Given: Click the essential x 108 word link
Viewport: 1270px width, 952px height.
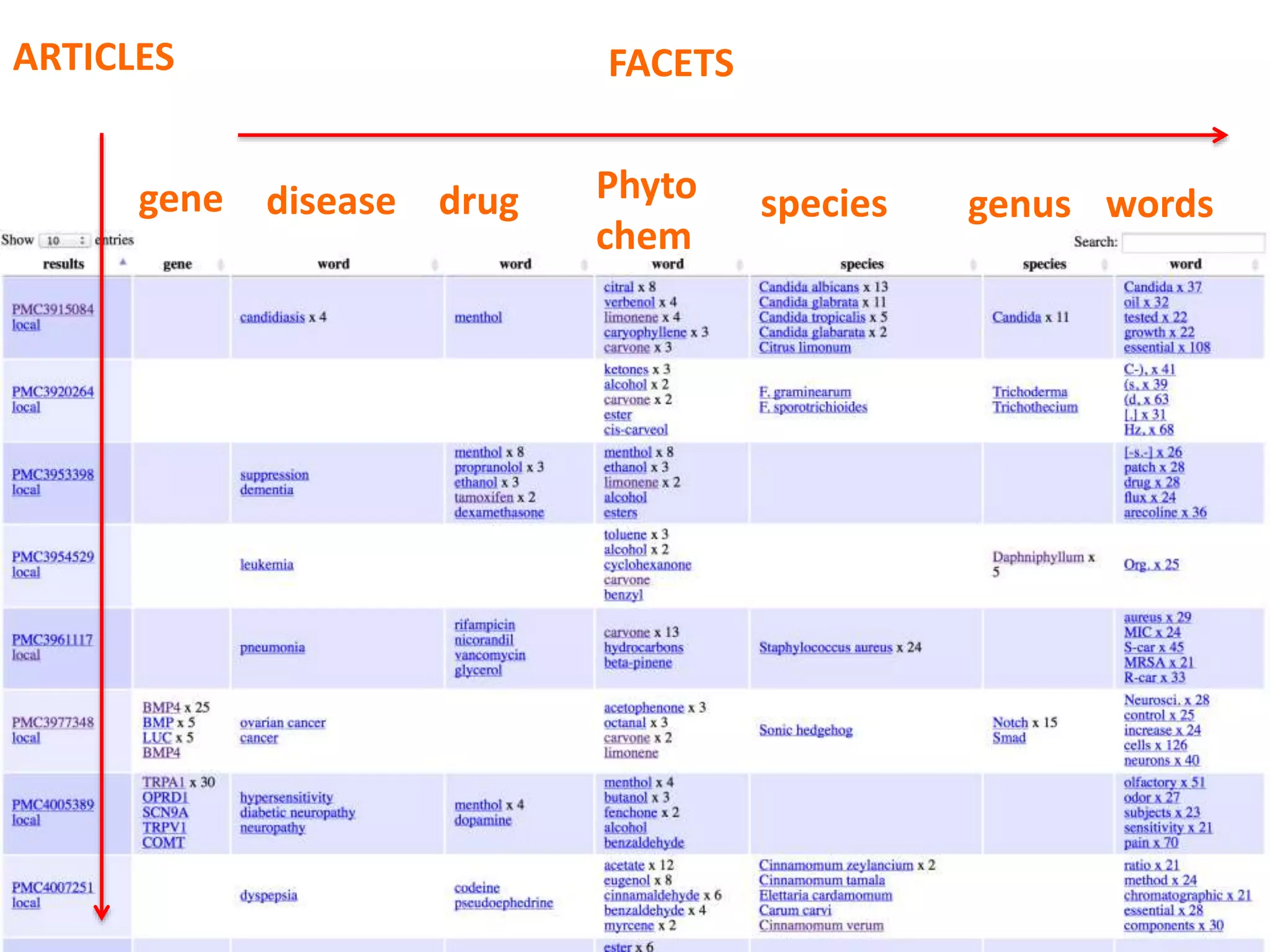Looking at the screenshot, I should (1166, 347).
